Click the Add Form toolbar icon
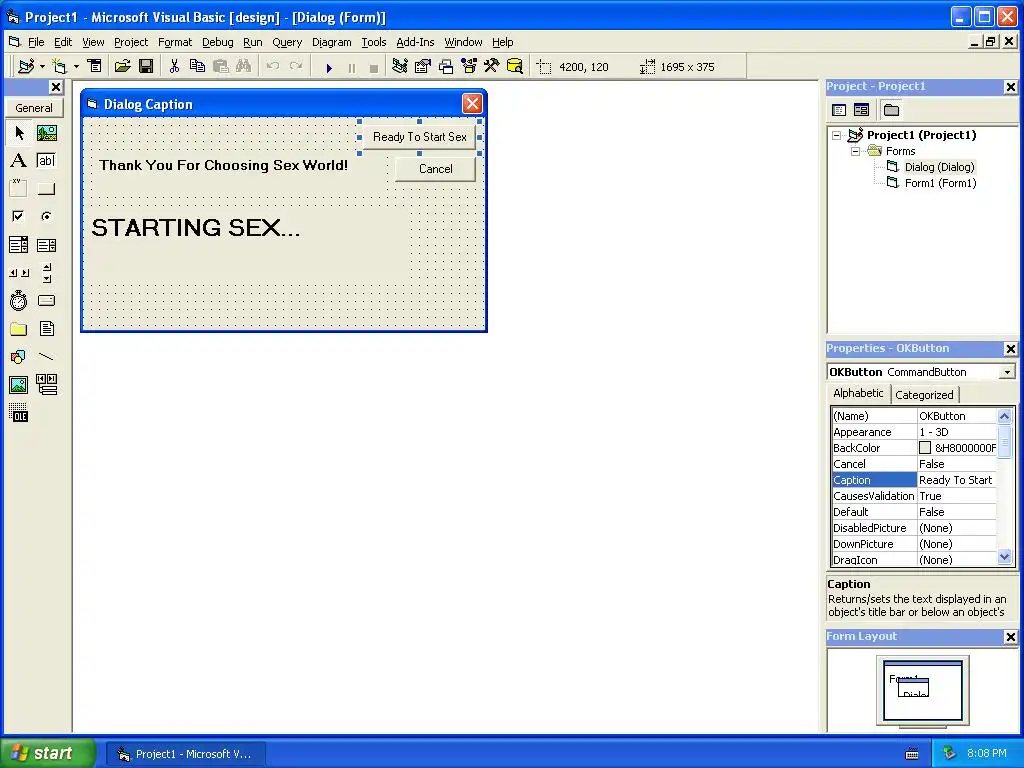The width and height of the screenshot is (1024, 768). click(x=59, y=67)
